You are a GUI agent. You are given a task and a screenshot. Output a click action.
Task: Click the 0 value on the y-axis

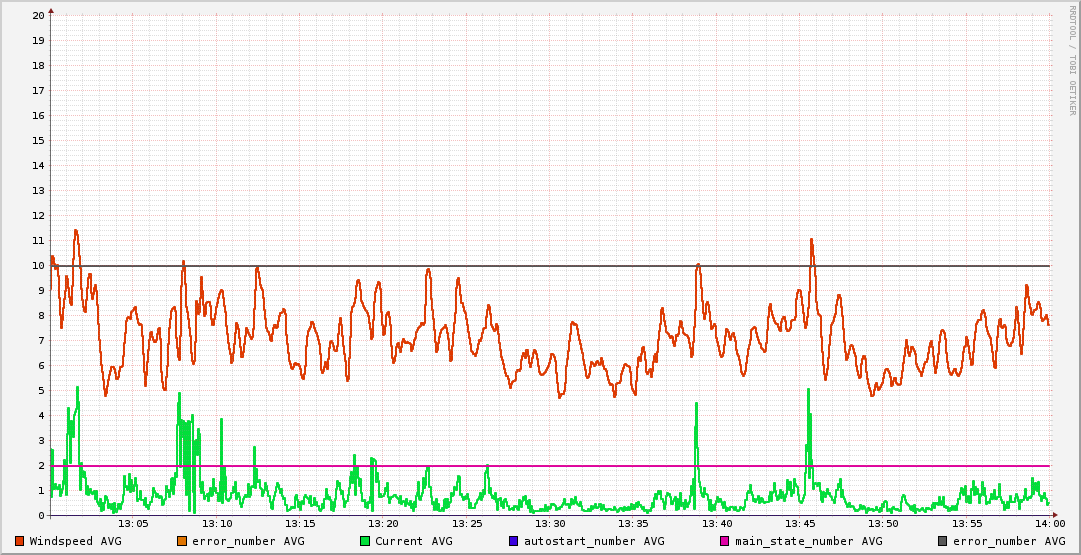[41, 516]
